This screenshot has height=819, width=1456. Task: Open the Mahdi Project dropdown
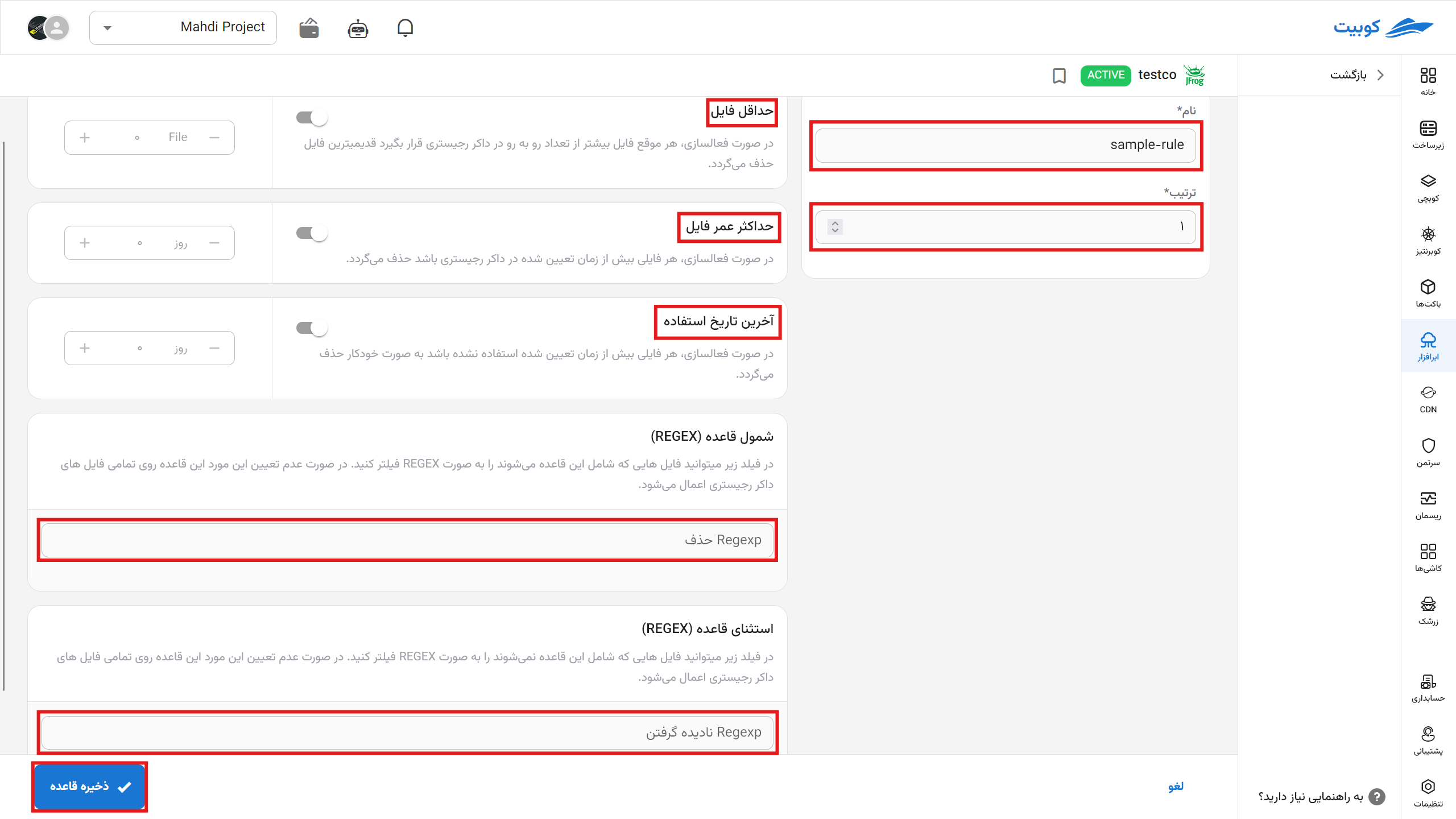[183, 27]
